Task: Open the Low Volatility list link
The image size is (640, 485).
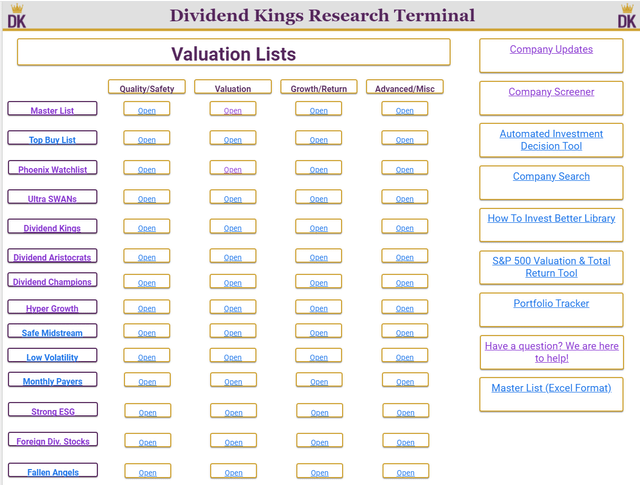Action: tap(52, 356)
